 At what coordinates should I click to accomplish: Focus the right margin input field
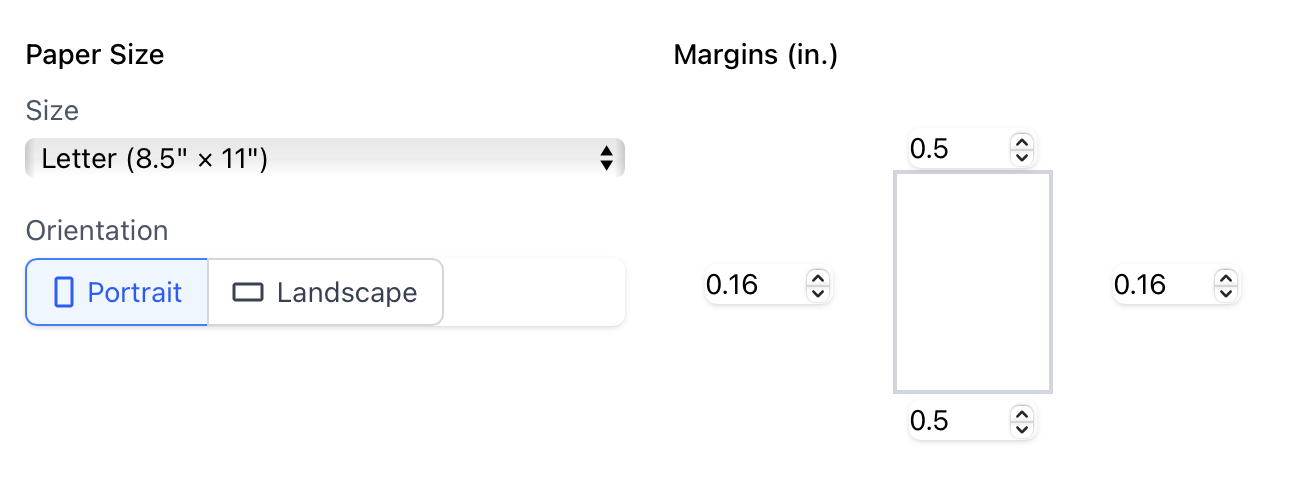(1159, 286)
